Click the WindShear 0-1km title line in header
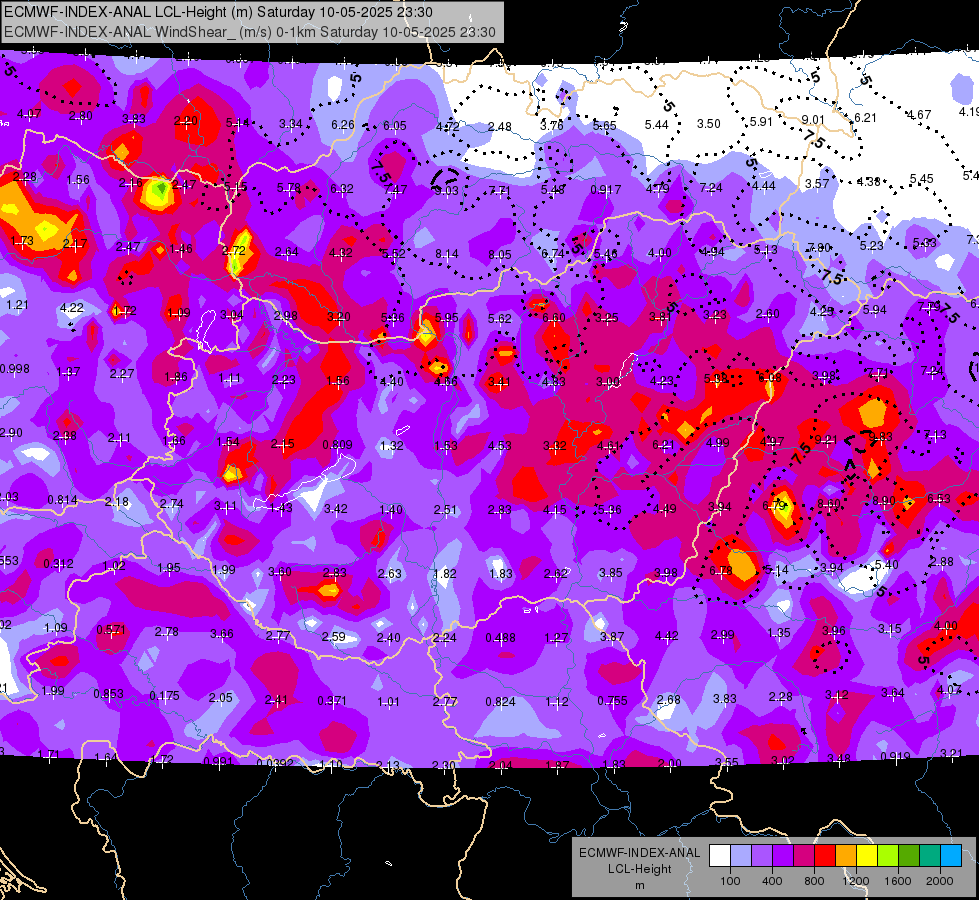 [x=250, y=32]
